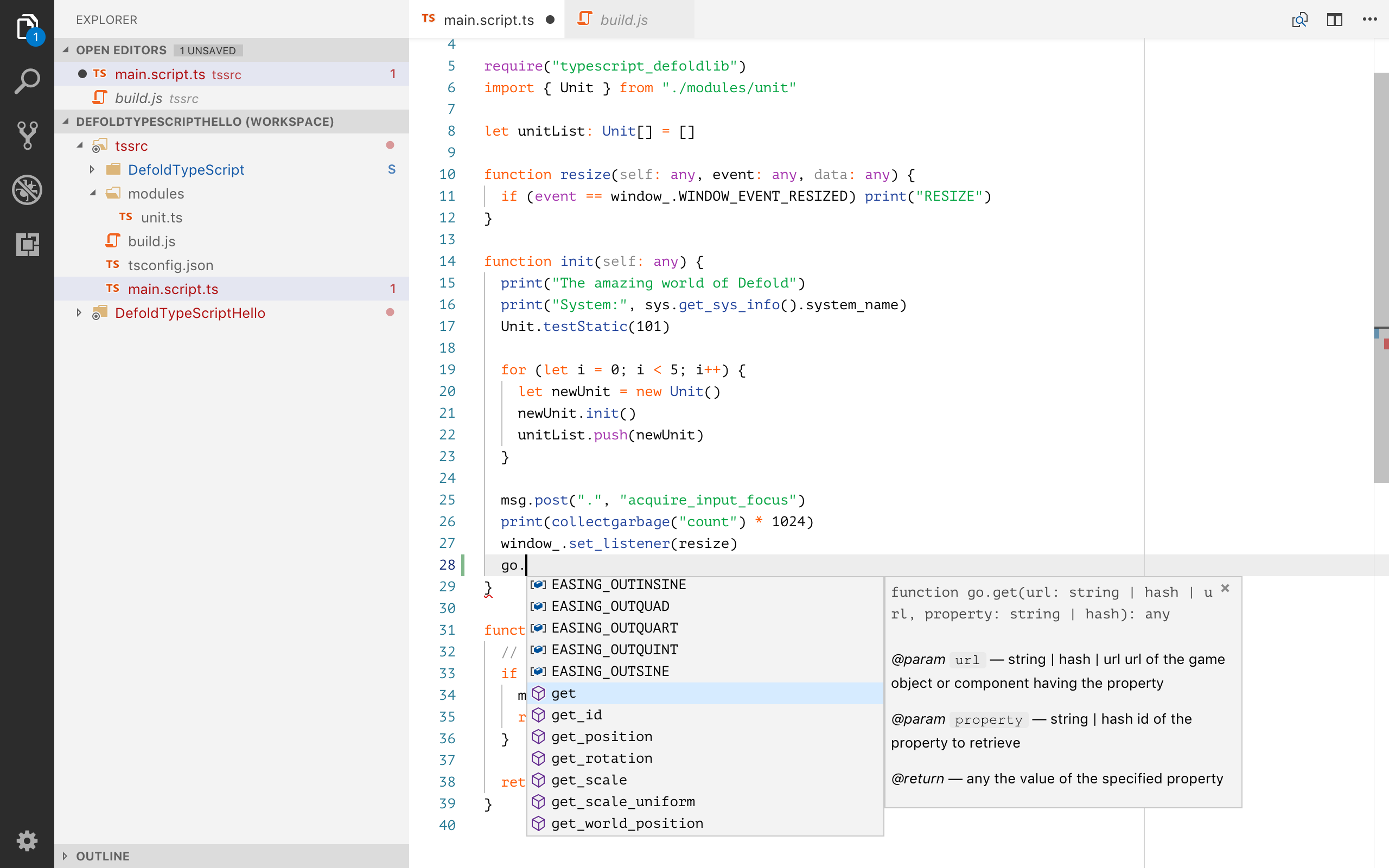Split the editor with the split icon

coord(1335,20)
